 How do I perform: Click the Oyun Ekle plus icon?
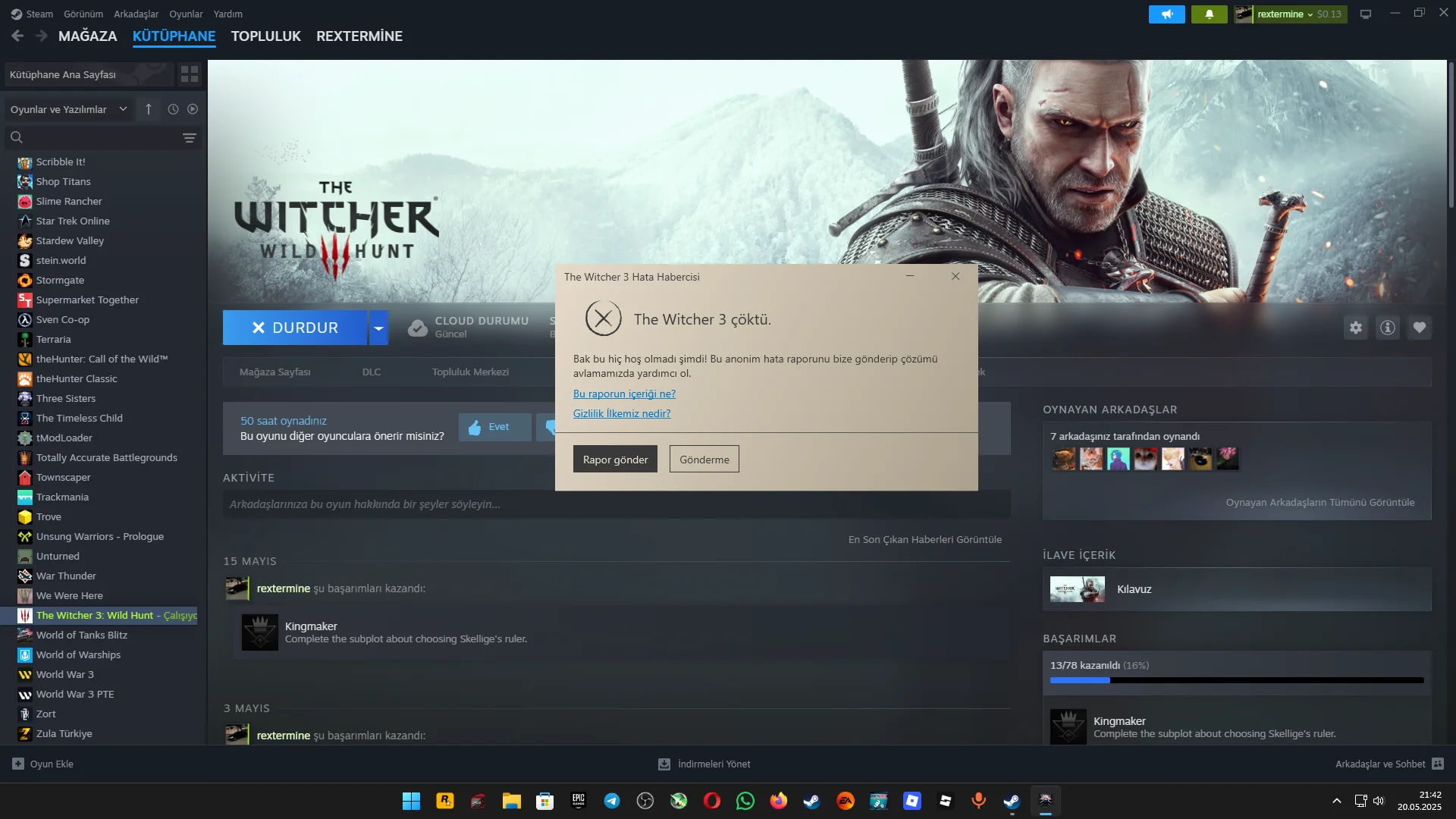pyautogui.click(x=18, y=764)
